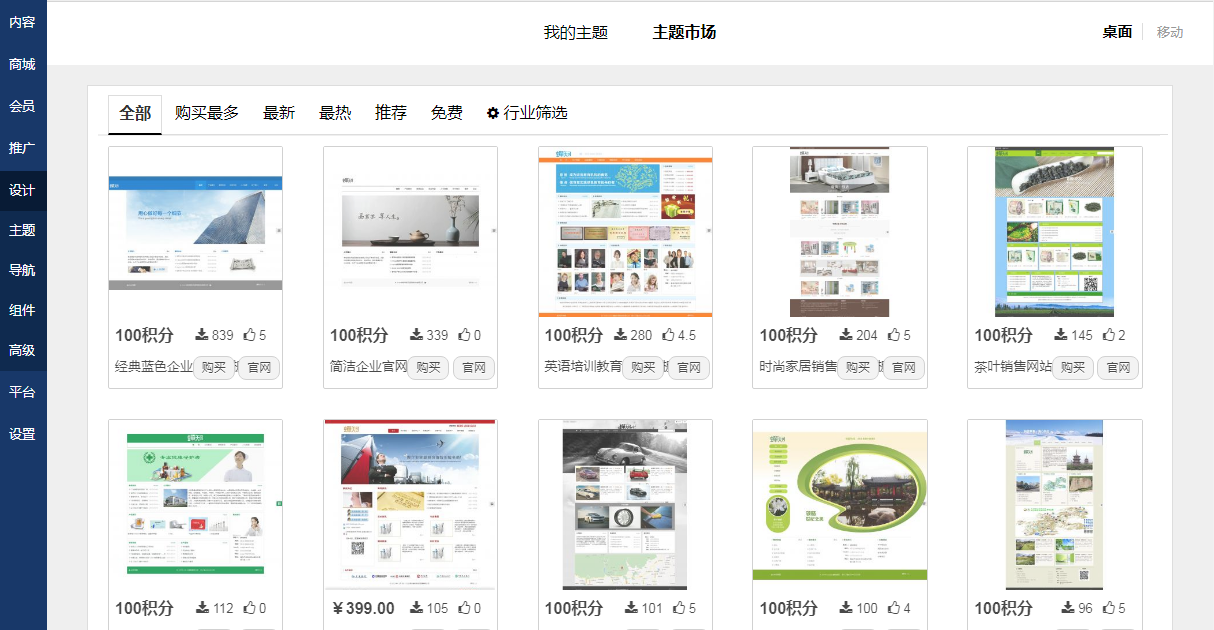
Task: Click download icon showing 280
Action: [x=620, y=335]
